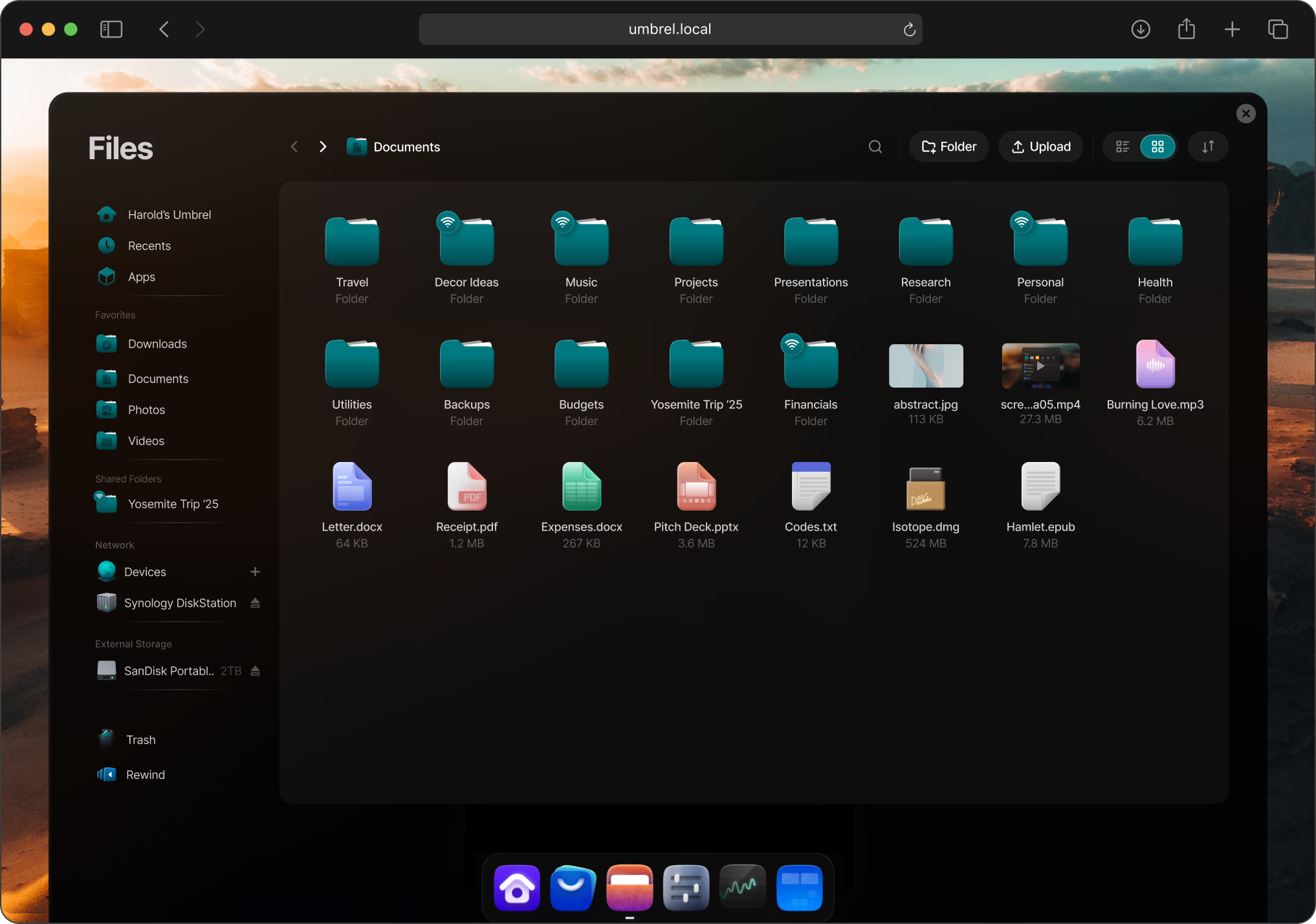Click the Upload button
Image resolution: width=1316 pixels, height=924 pixels.
point(1040,146)
